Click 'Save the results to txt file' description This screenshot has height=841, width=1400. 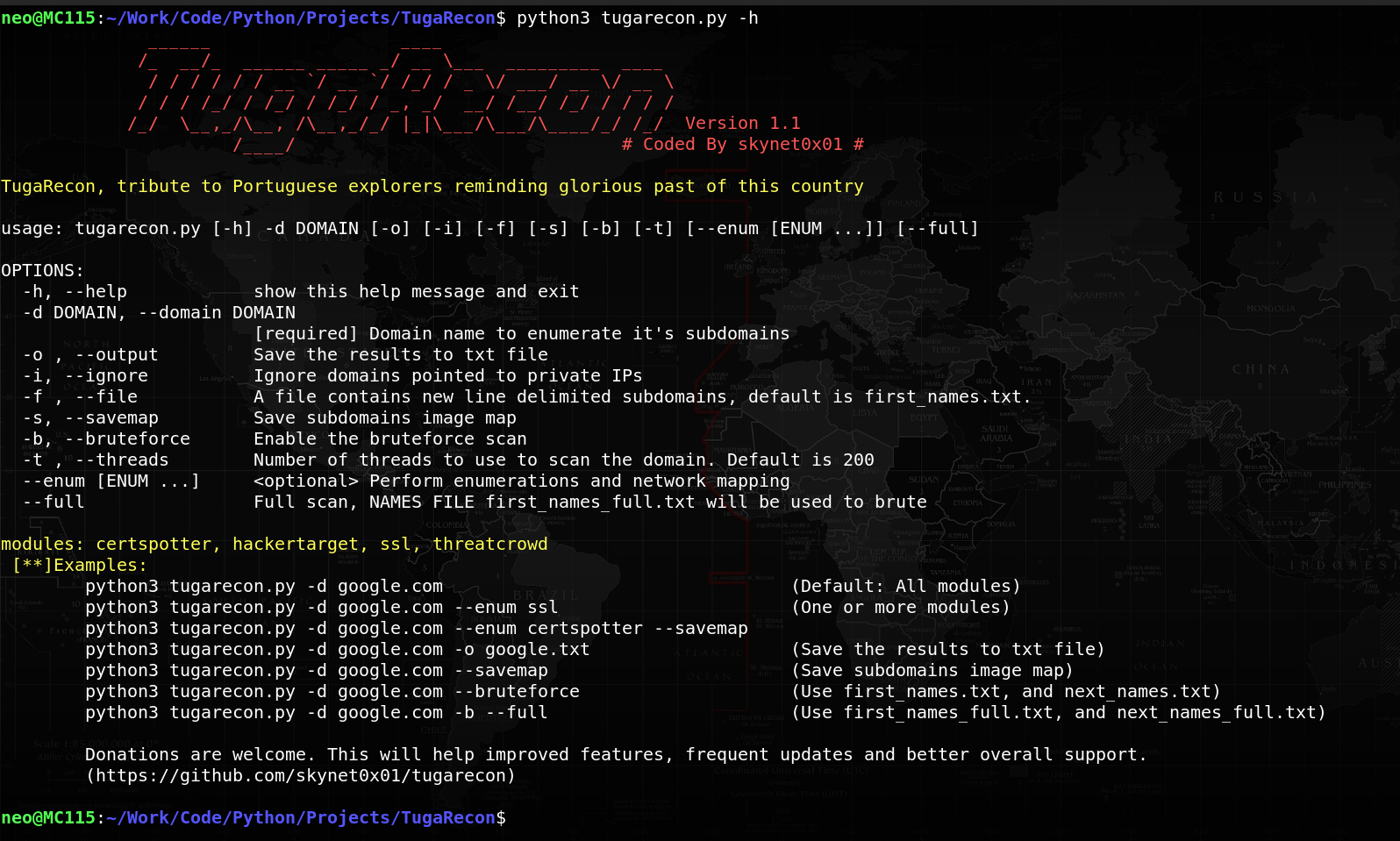click(x=401, y=354)
